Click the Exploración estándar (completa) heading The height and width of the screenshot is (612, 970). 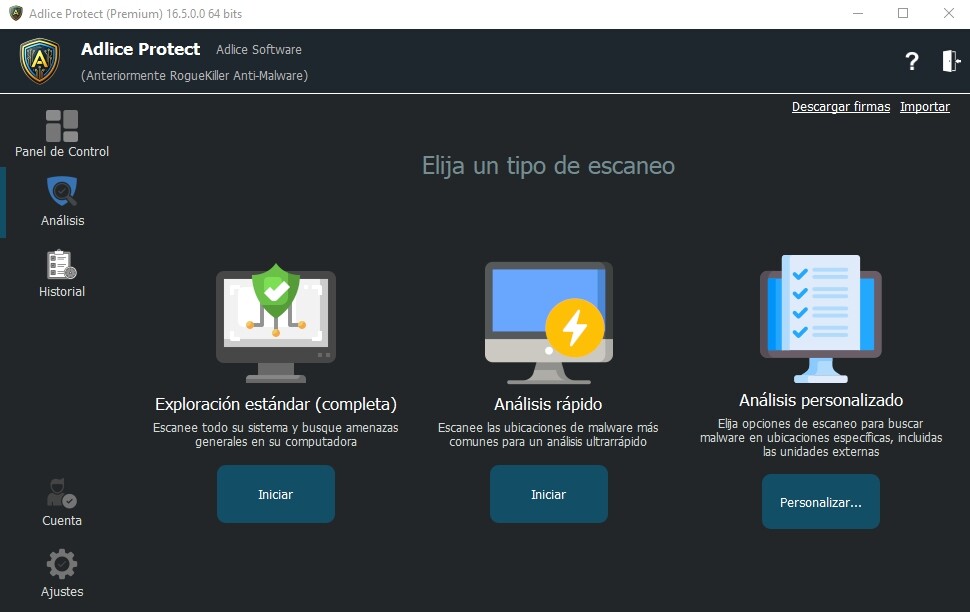tap(276, 404)
